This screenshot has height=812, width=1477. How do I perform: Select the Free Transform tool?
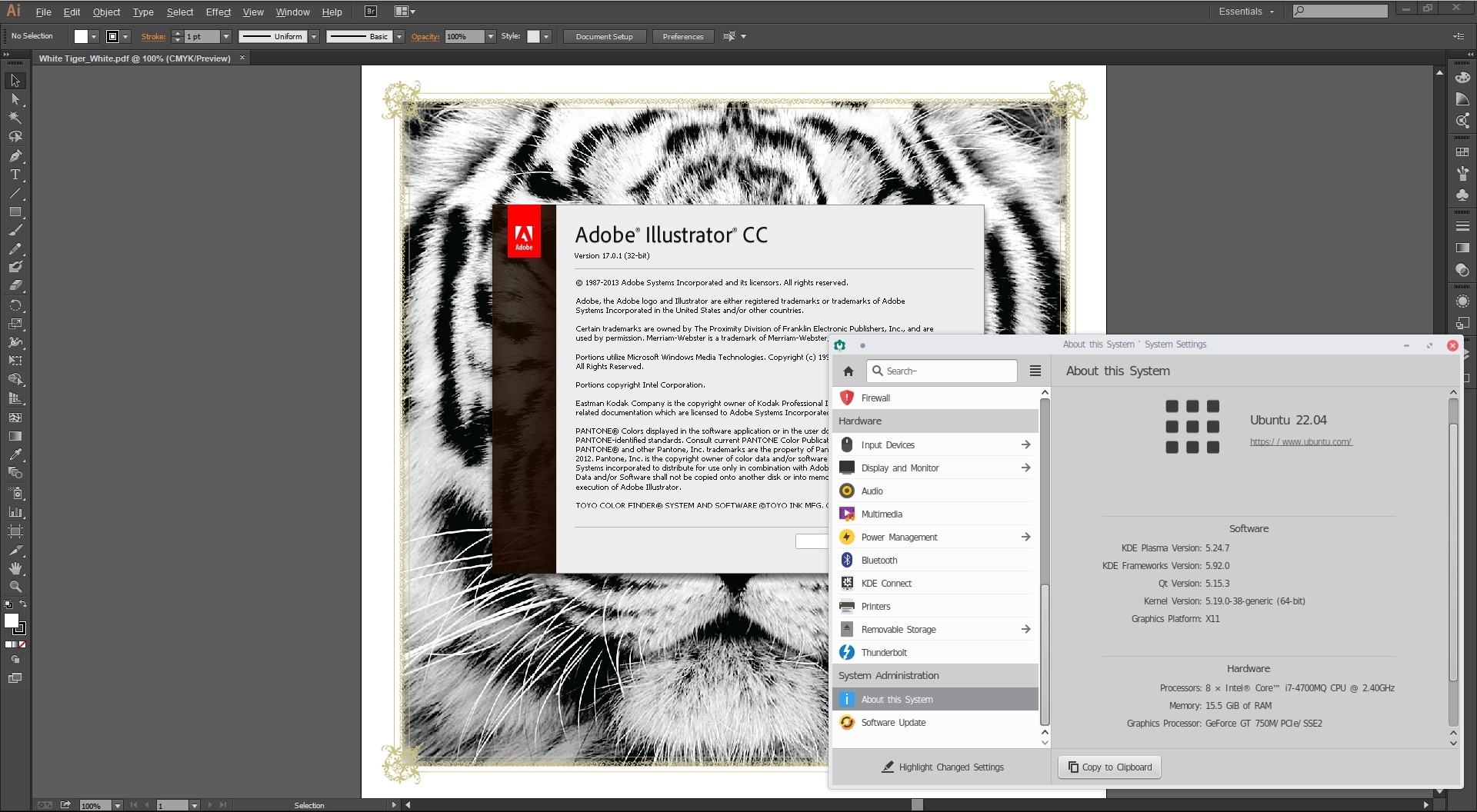pyautogui.click(x=15, y=361)
